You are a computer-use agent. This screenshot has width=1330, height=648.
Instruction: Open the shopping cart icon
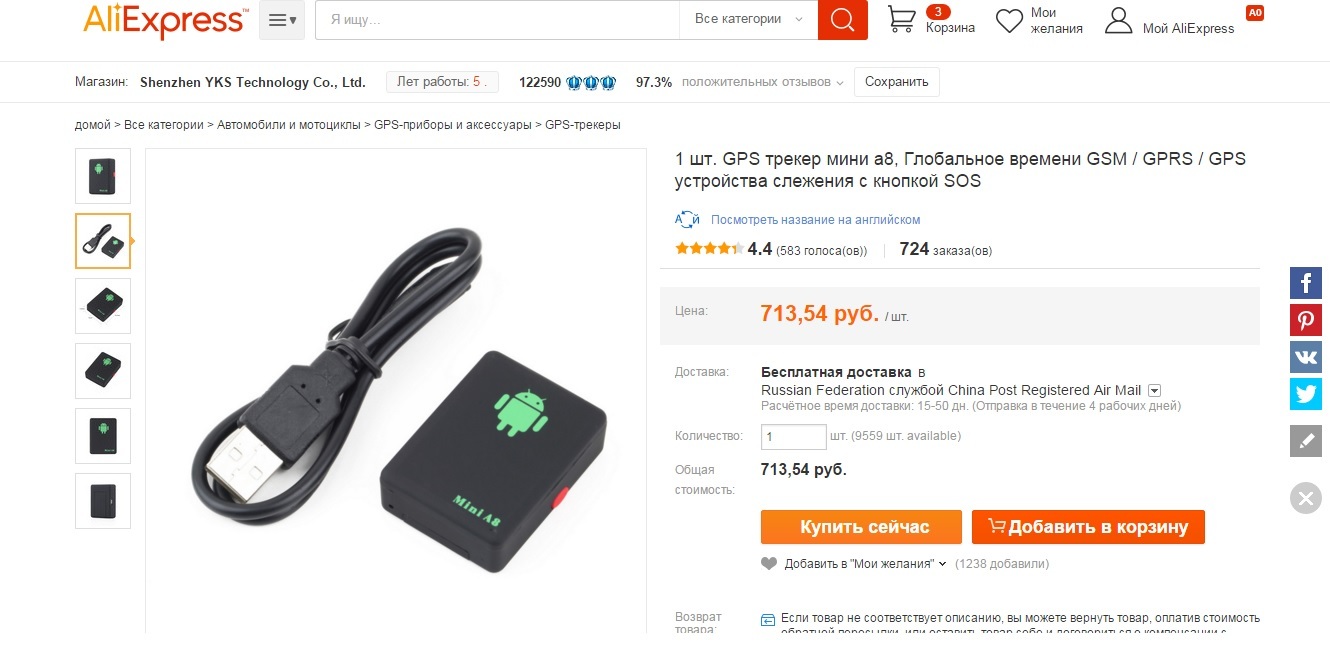coord(902,19)
